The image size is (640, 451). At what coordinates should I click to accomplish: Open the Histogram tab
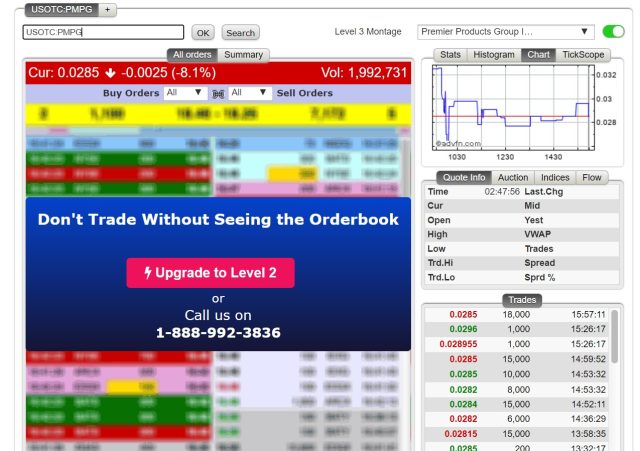[x=494, y=55]
